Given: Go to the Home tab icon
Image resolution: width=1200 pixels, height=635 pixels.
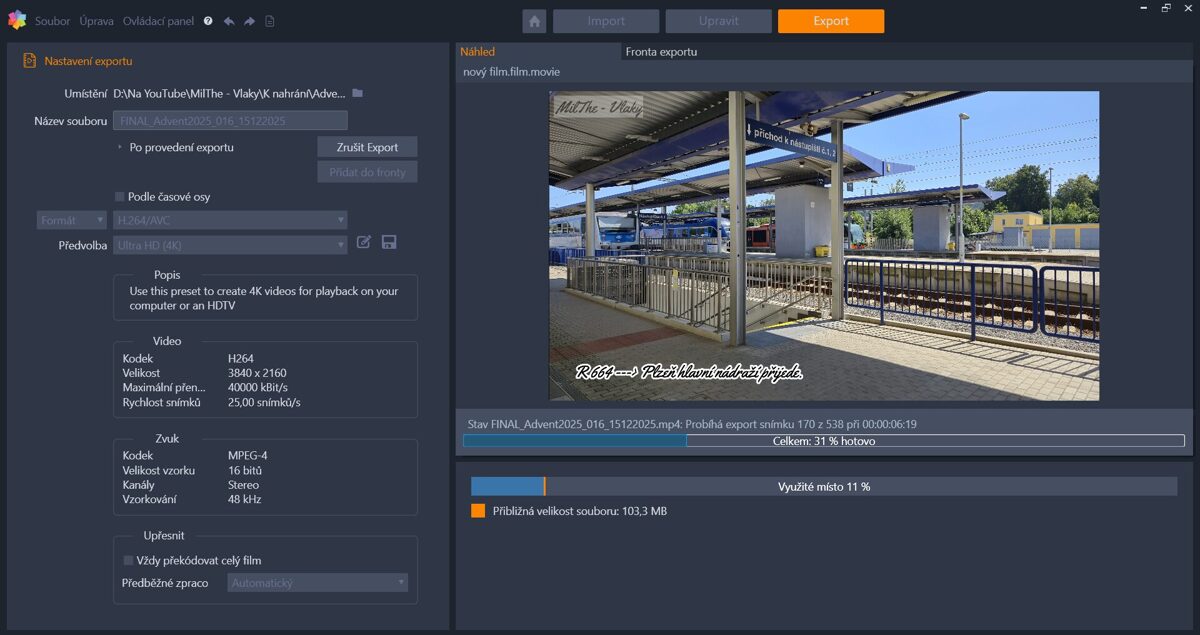Looking at the screenshot, I should pyautogui.click(x=535, y=21).
